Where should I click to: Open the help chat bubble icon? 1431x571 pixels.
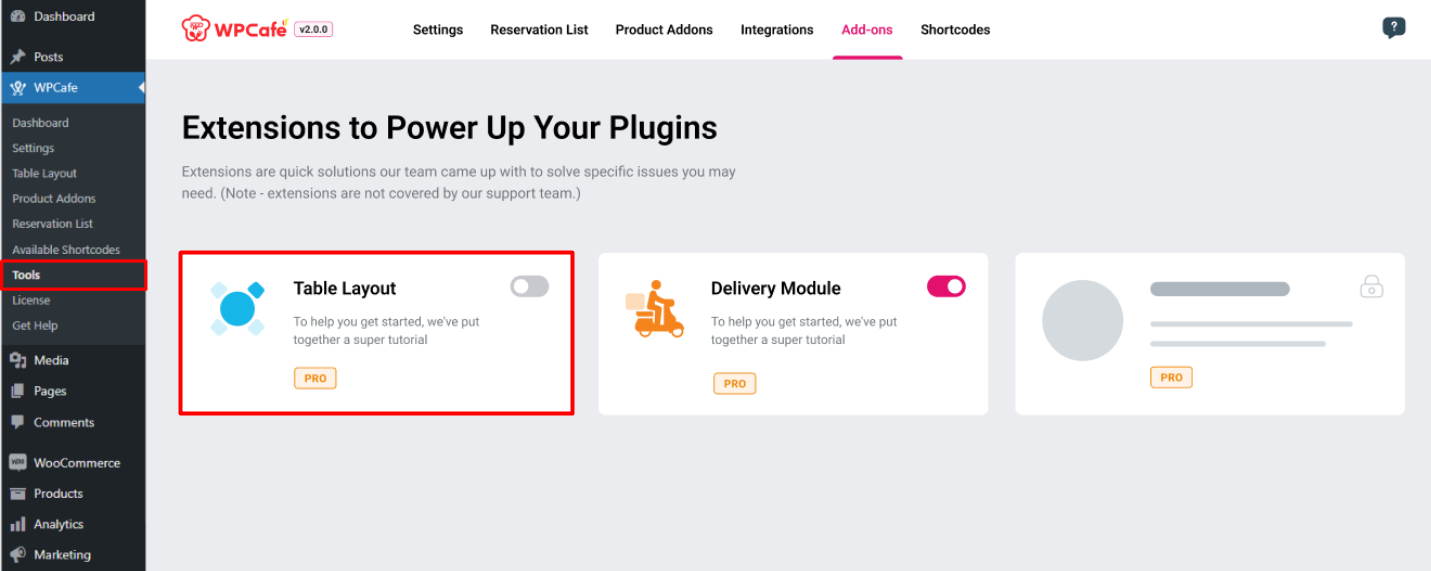point(1393,28)
